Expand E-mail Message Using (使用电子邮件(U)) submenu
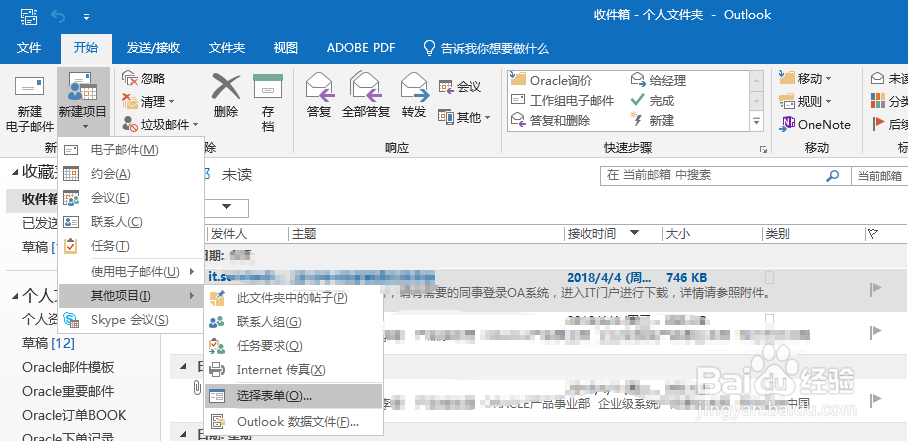This screenshot has width=908, height=441. (x=131, y=271)
